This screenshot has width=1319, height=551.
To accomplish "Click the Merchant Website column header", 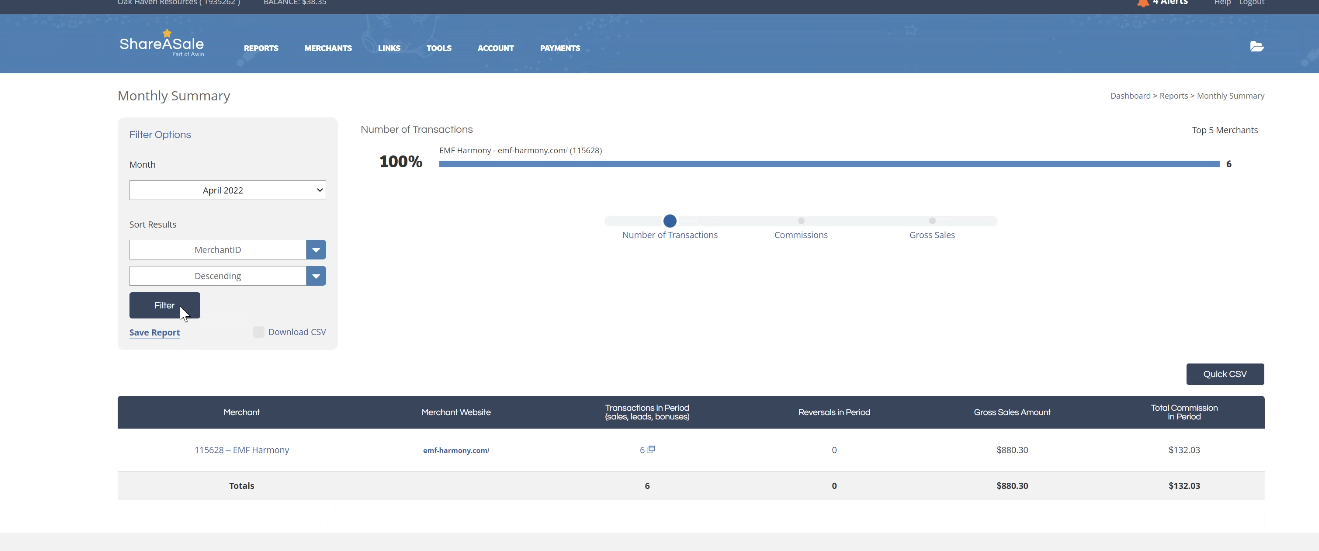I will click(456, 412).
